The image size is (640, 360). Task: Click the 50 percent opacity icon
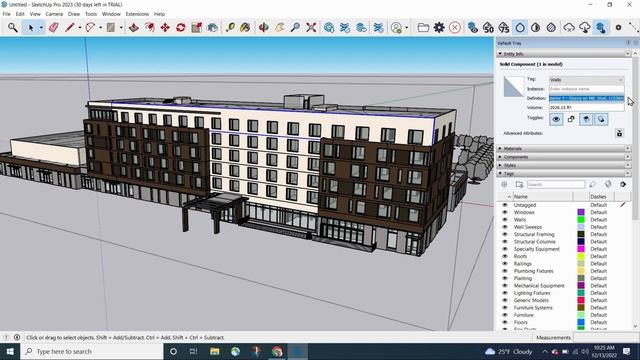tap(488, 27)
